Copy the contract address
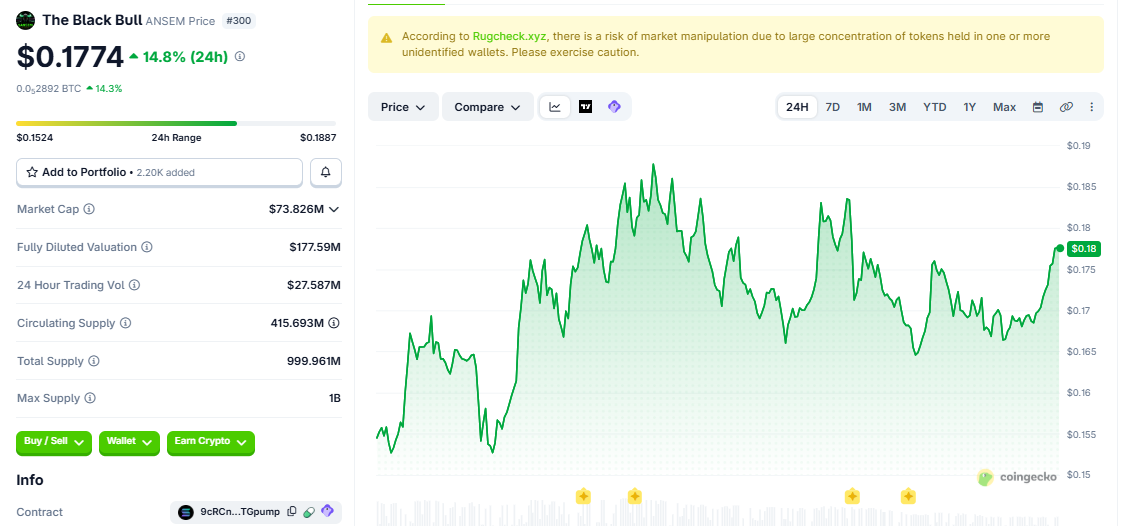The width and height of the screenshot is (1128, 526). pos(291,512)
